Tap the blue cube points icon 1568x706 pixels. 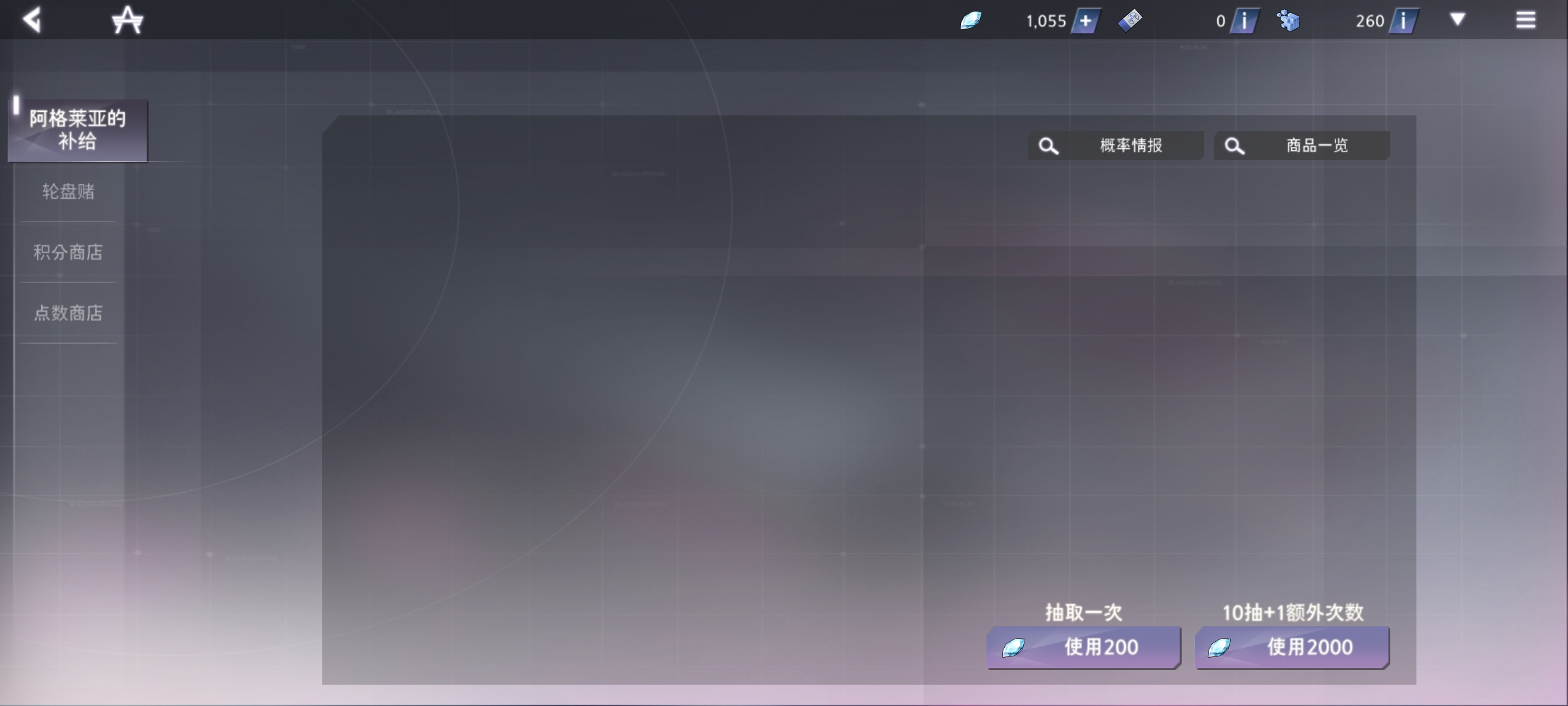pyautogui.click(x=1288, y=20)
